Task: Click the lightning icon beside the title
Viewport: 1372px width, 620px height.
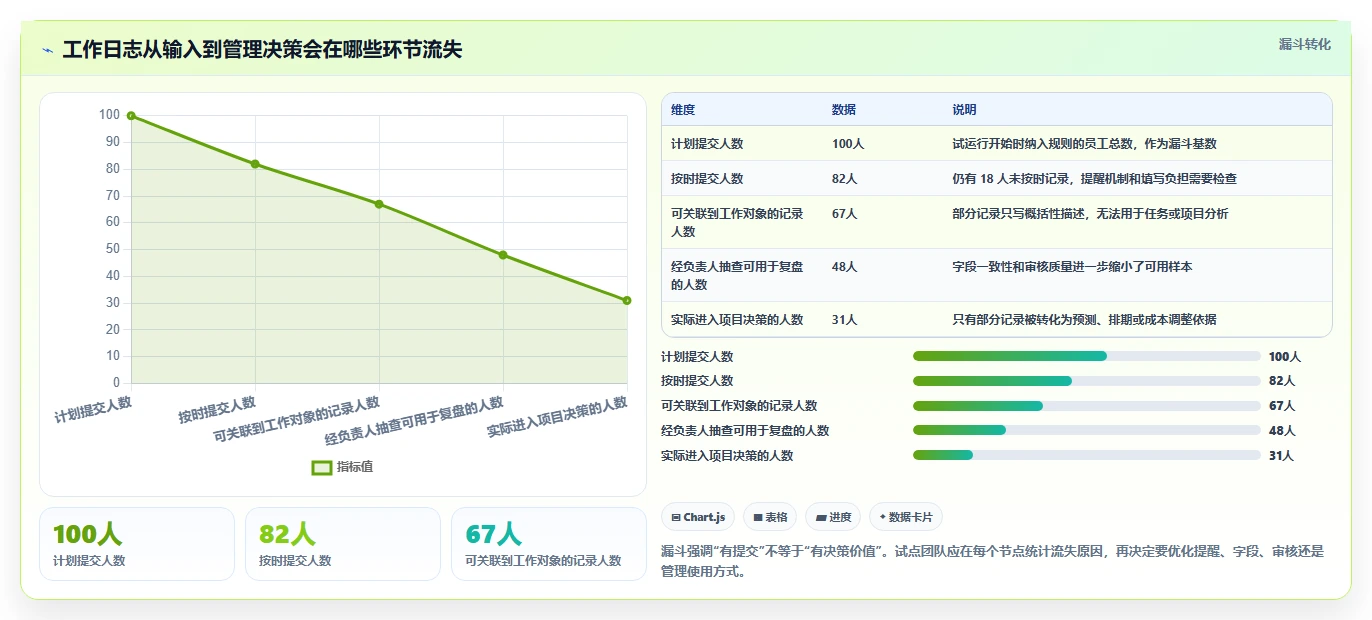Action: pyautogui.click(x=47, y=50)
